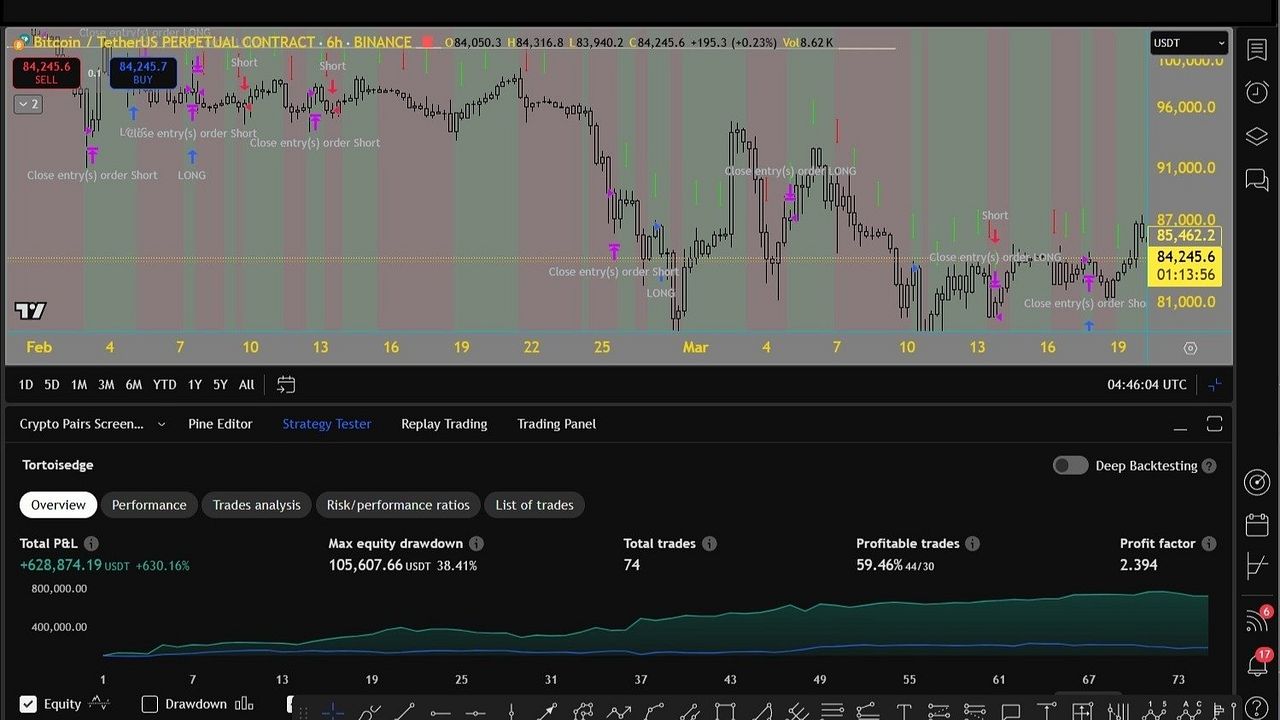The width and height of the screenshot is (1280, 720).
Task: Uncheck the Equity checkbox
Action: (x=28, y=704)
